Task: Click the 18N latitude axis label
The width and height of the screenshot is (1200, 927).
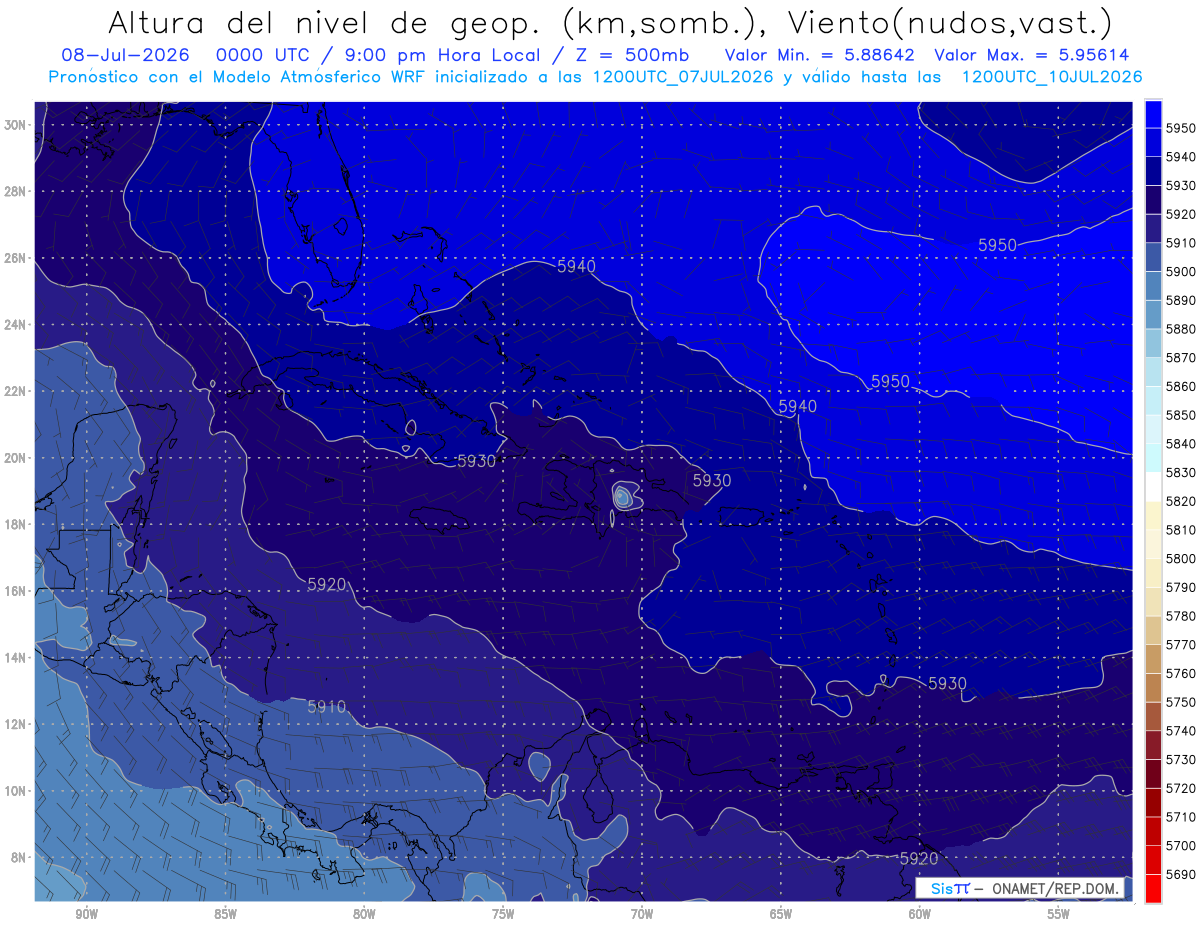Action: point(16,525)
